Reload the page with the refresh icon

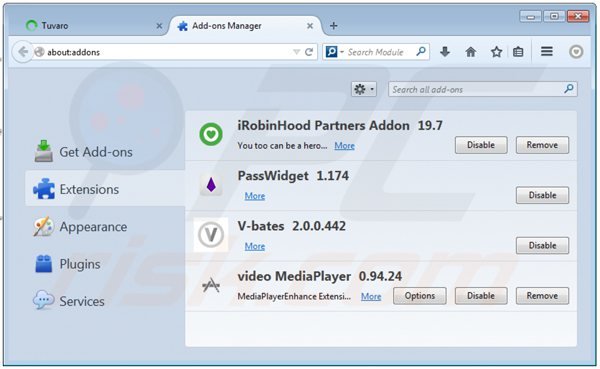click(309, 52)
